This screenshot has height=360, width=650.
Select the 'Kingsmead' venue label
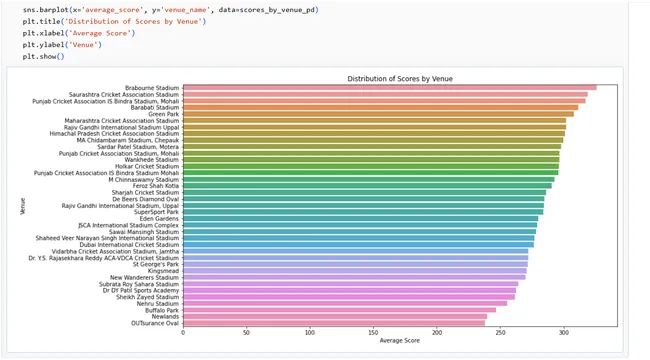163,271
